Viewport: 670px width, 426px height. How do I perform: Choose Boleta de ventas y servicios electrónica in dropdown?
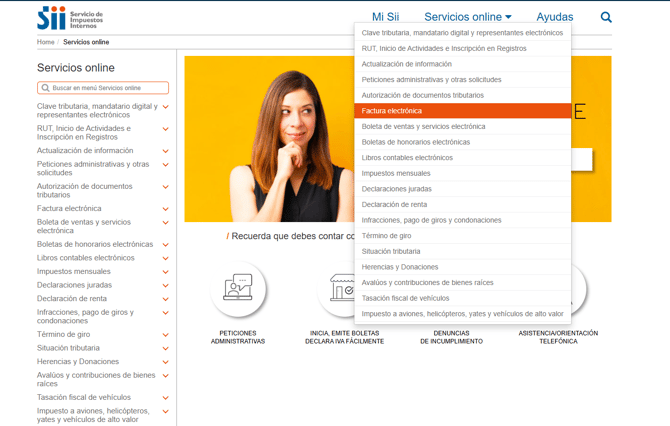(462, 126)
